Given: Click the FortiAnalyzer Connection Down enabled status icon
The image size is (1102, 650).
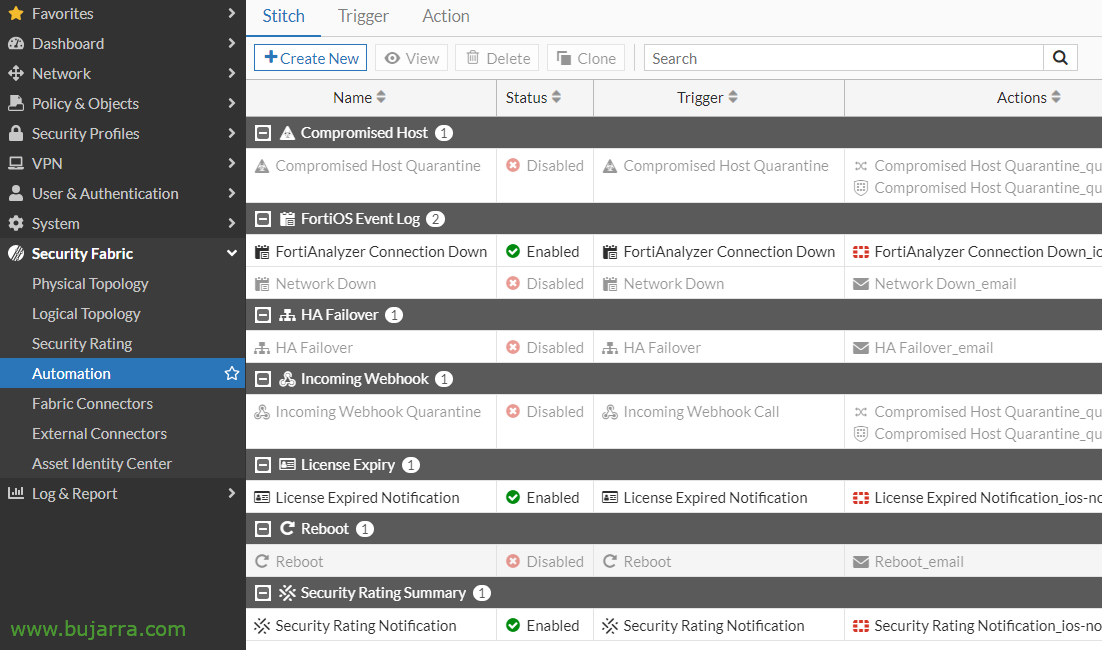Looking at the screenshot, I should (x=513, y=252).
